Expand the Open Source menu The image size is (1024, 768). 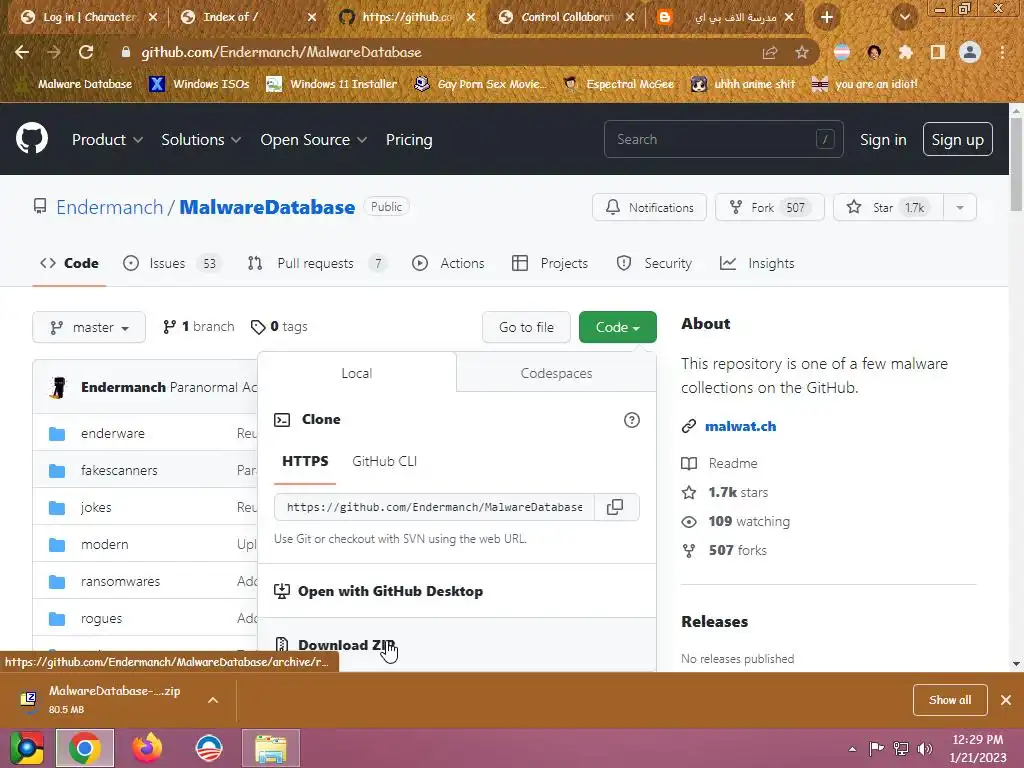(x=313, y=140)
